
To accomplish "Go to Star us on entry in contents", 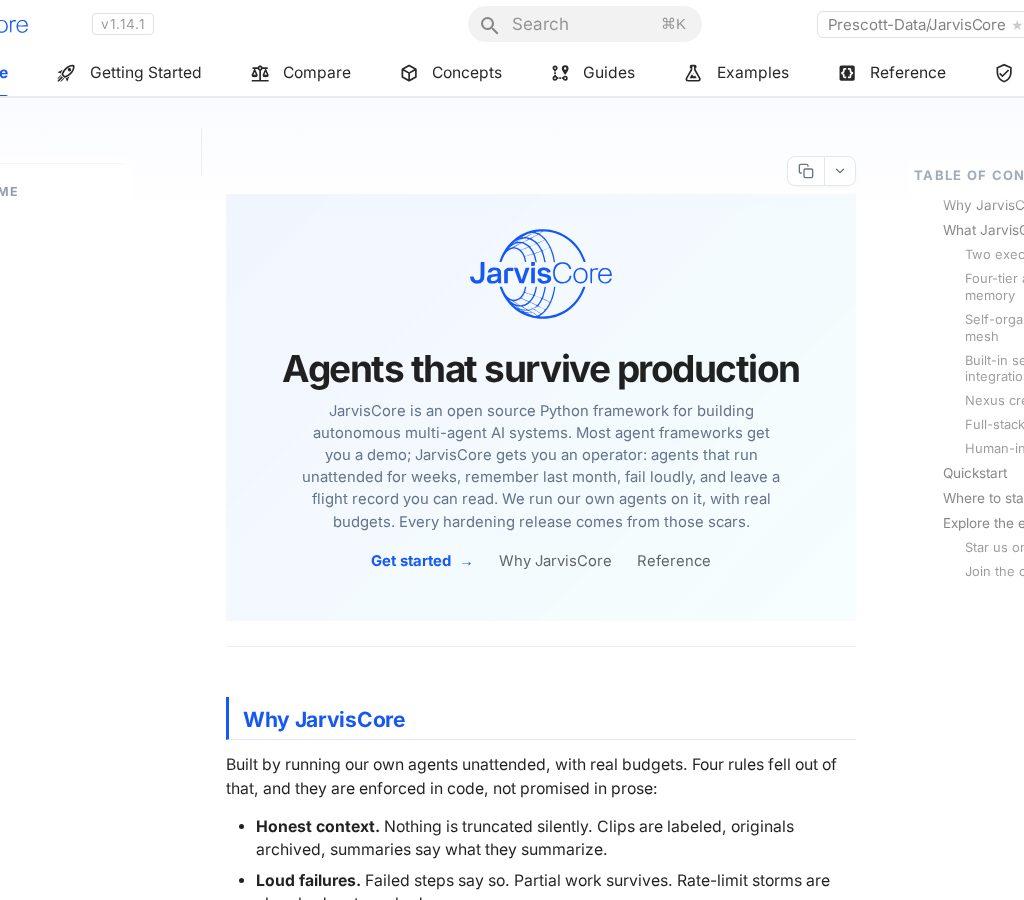I will [994, 547].
